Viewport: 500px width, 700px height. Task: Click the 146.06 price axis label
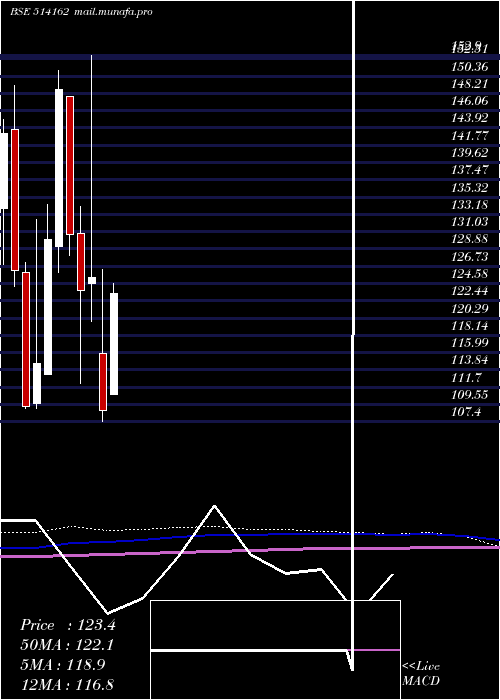(x=470, y=101)
